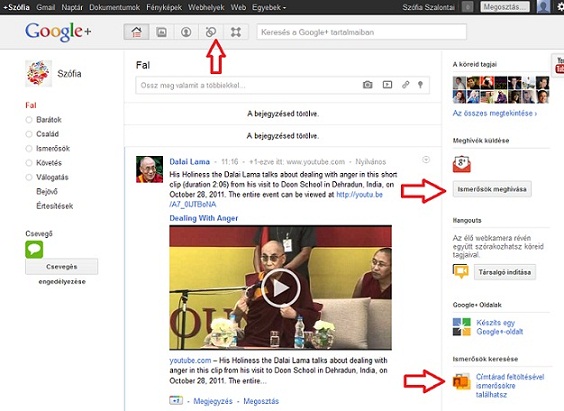Open the Home stream icon
The height and width of the screenshot is (411, 564).
(x=136, y=32)
